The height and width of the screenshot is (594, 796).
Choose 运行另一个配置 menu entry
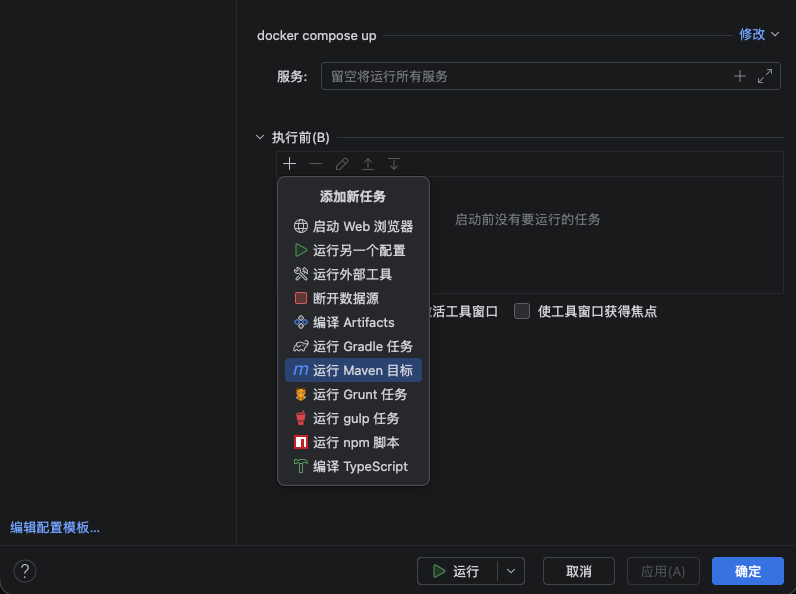(x=353, y=250)
